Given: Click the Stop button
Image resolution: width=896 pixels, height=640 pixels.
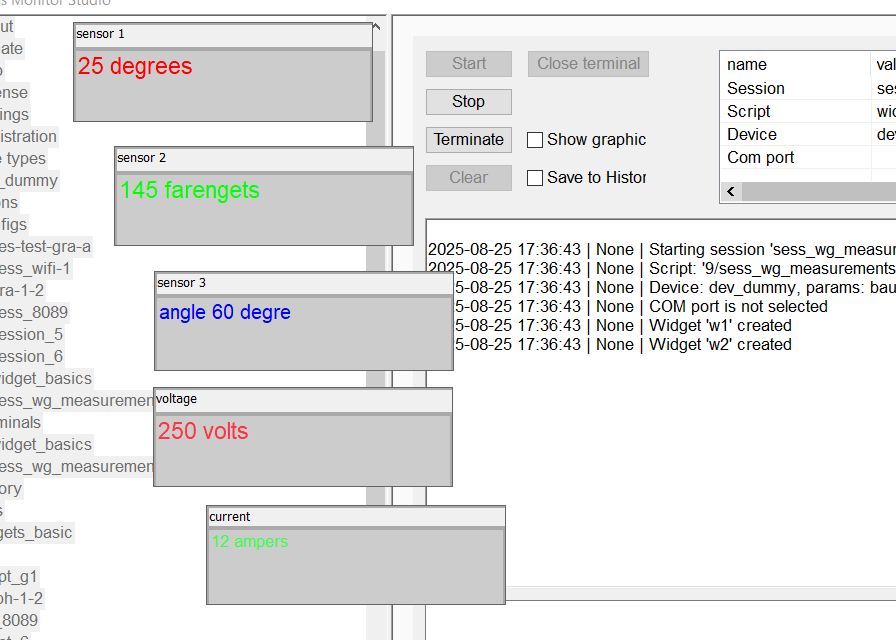Looking at the screenshot, I should pos(469,102).
